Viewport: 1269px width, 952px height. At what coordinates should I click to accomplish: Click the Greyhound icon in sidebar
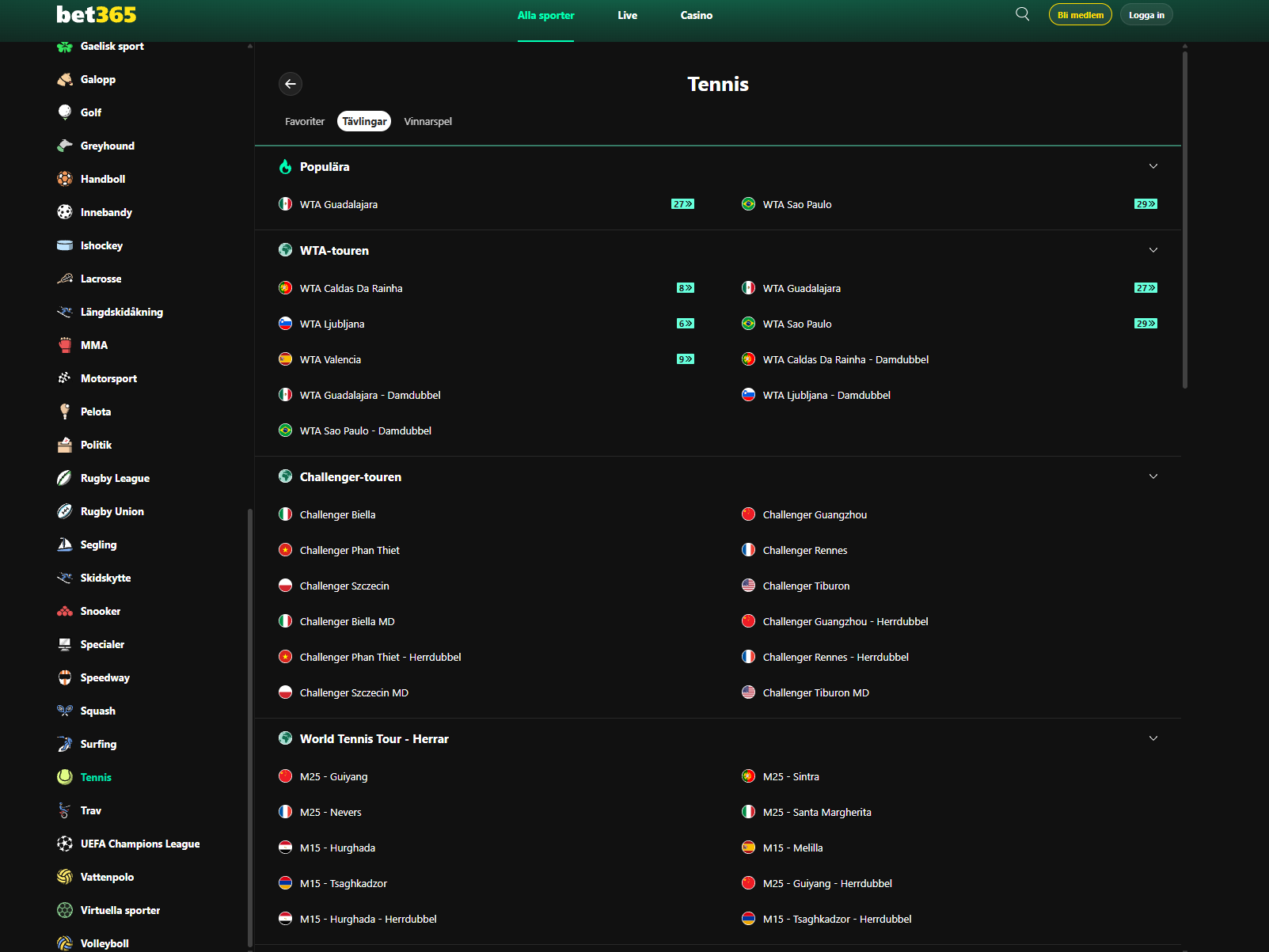tap(65, 146)
